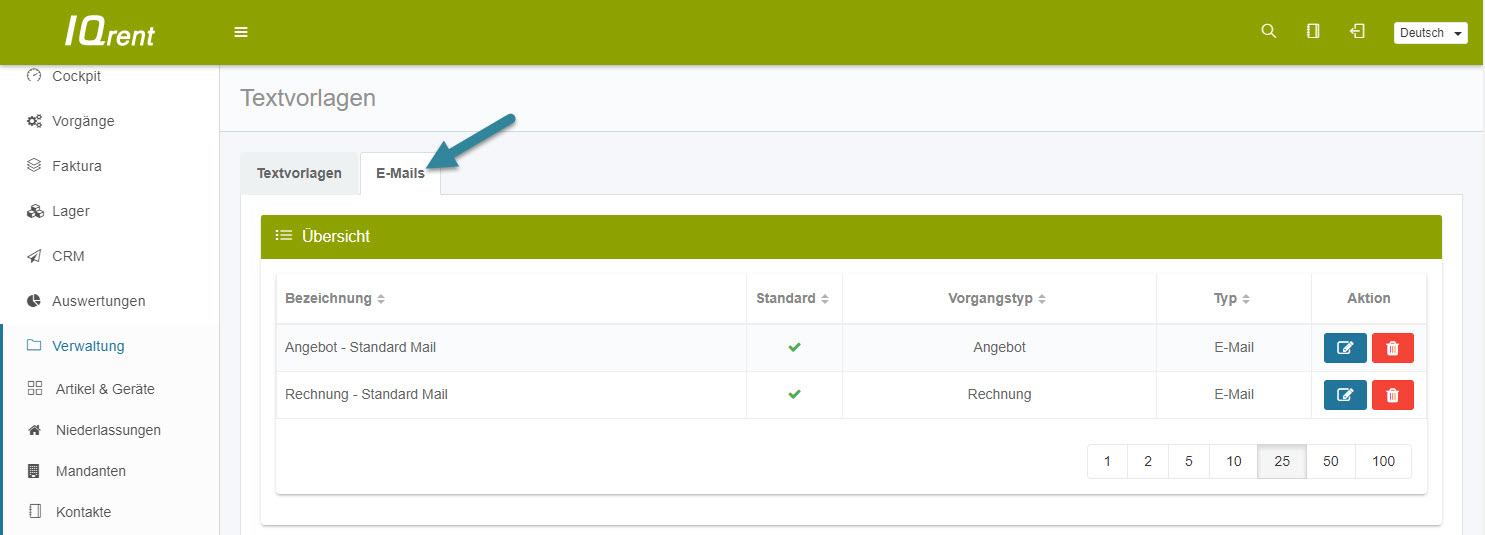The width and height of the screenshot is (1485, 535).
Task: Sort by Typ column
Action: click(1233, 298)
